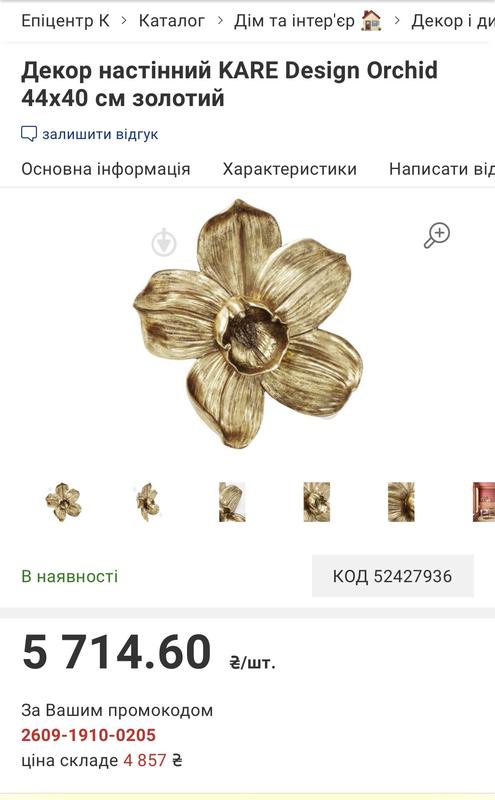Image resolution: width=495 pixels, height=800 pixels.
Task: Click the magnifier zoom icon on image
Action: click(437, 235)
